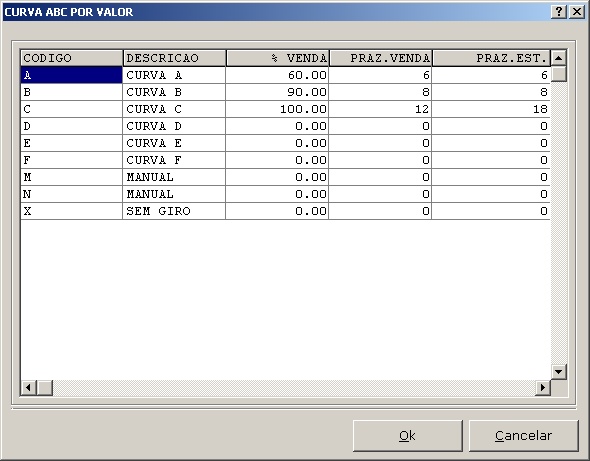Click the CURVA B description cell
The height and width of the screenshot is (461, 590).
click(x=174, y=92)
